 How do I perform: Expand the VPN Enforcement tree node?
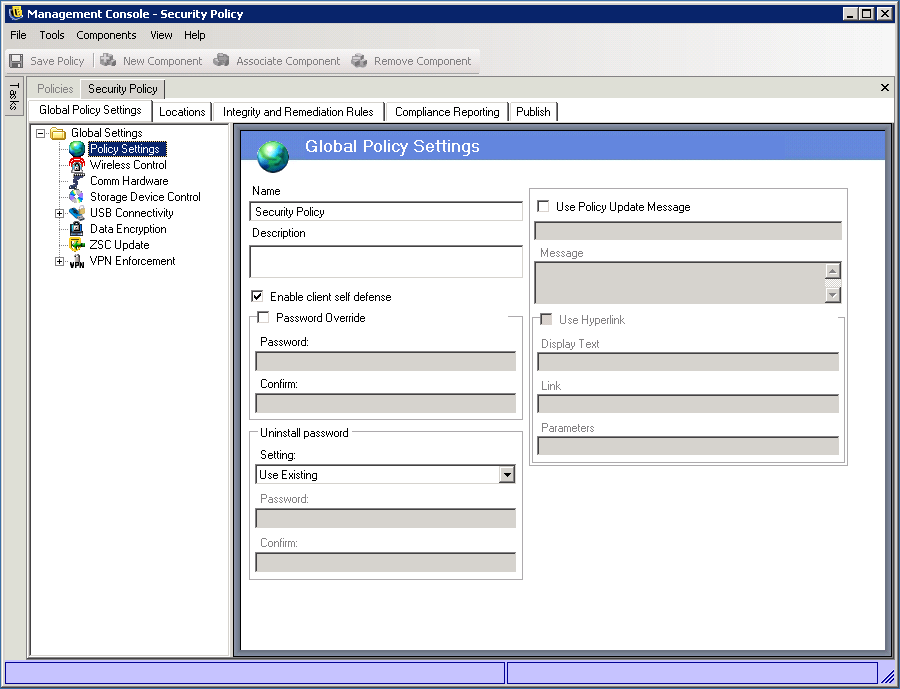[x=59, y=261]
